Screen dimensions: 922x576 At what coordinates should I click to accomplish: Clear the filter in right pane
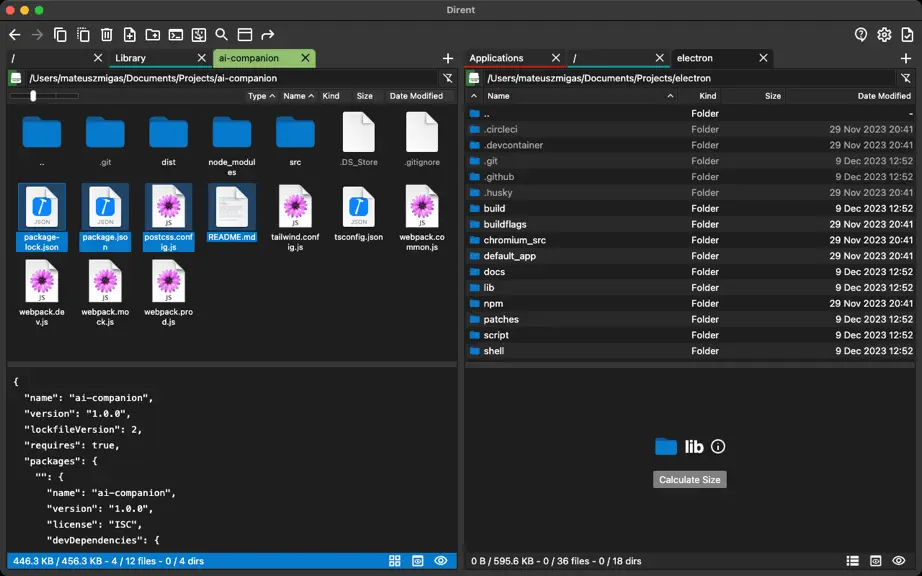tap(906, 78)
